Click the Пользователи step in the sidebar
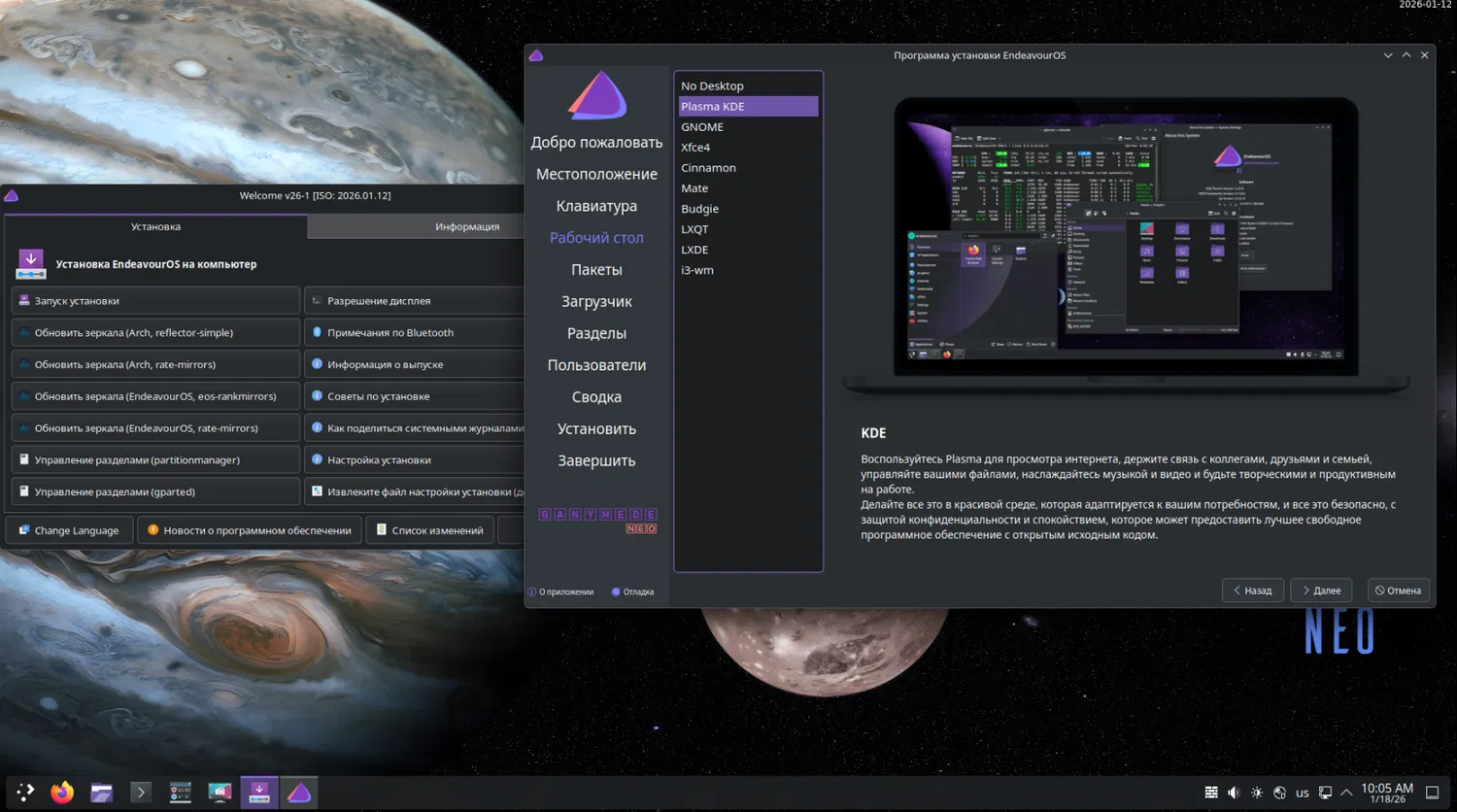This screenshot has width=1457, height=812. click(x=596, y=365)
